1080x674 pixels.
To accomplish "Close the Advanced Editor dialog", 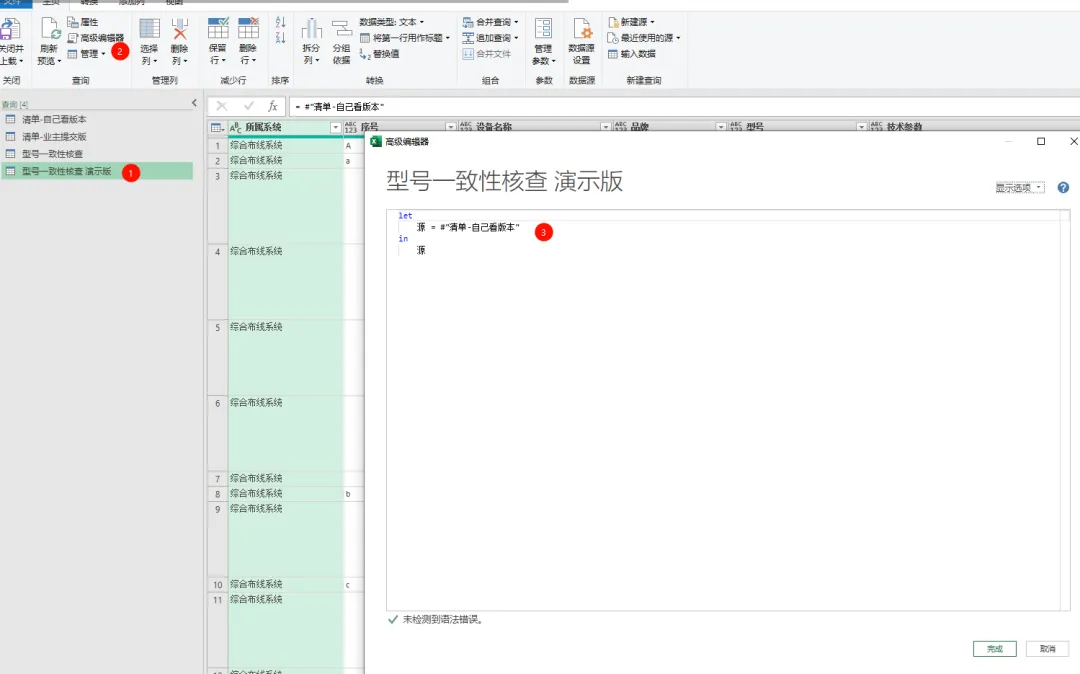I will 1073,141.
